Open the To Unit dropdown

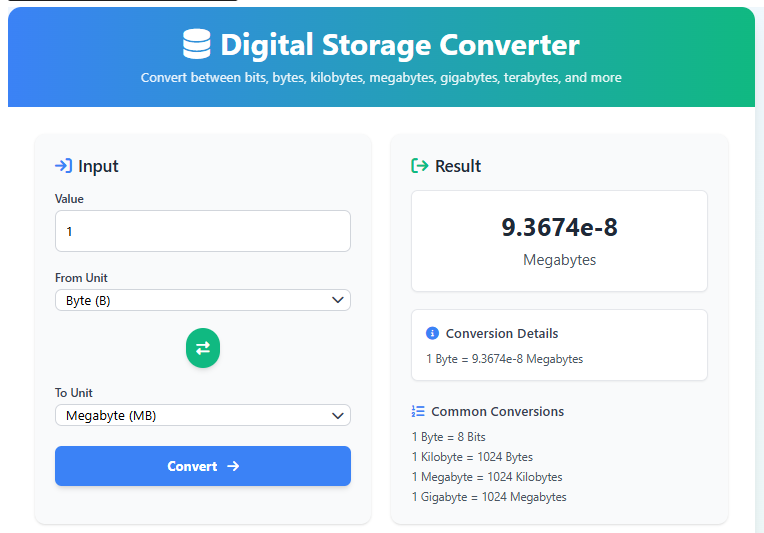(202, 415)
